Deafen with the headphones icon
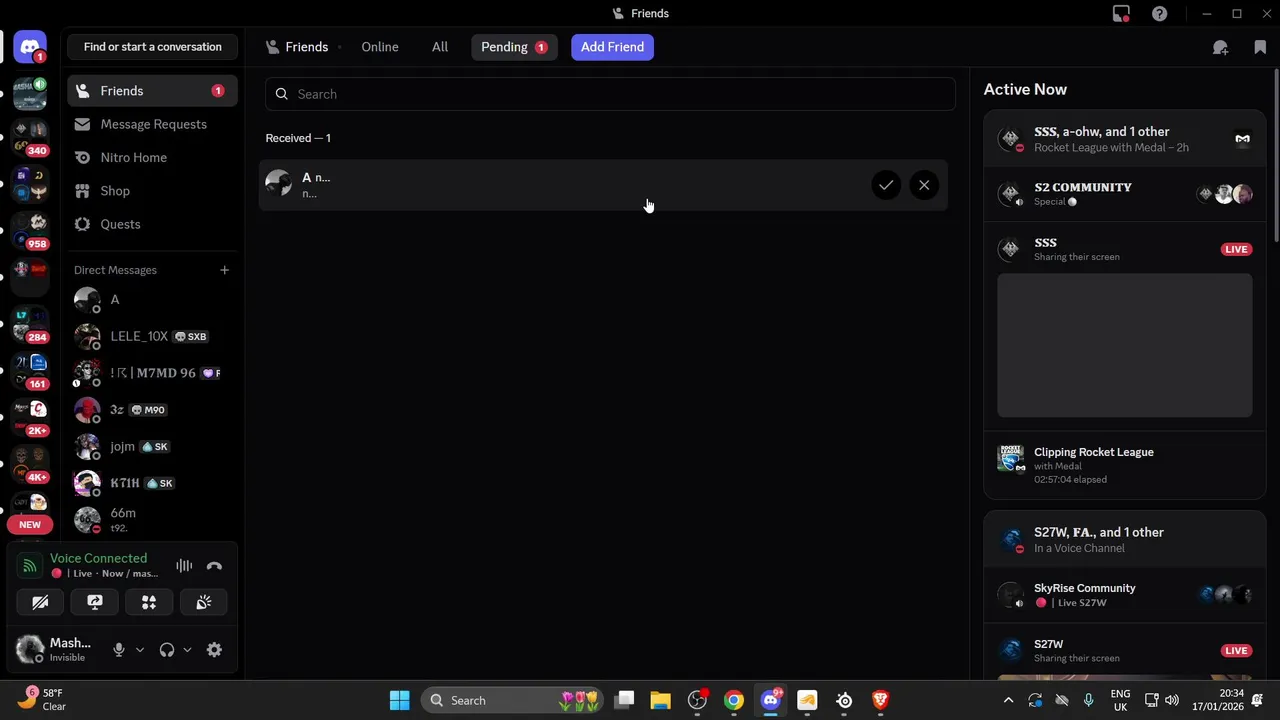The width and height of the screenshot is (1280, 720). (167, 650)
